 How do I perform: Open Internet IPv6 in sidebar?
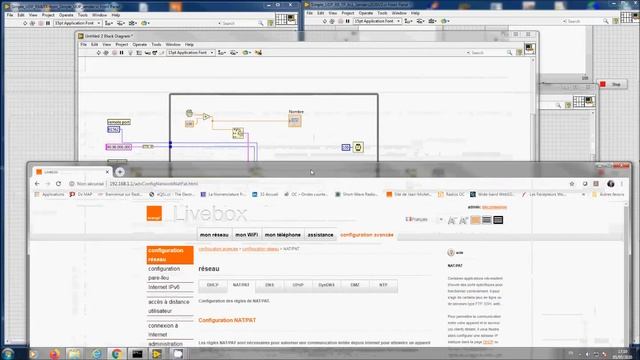[164, 287]
